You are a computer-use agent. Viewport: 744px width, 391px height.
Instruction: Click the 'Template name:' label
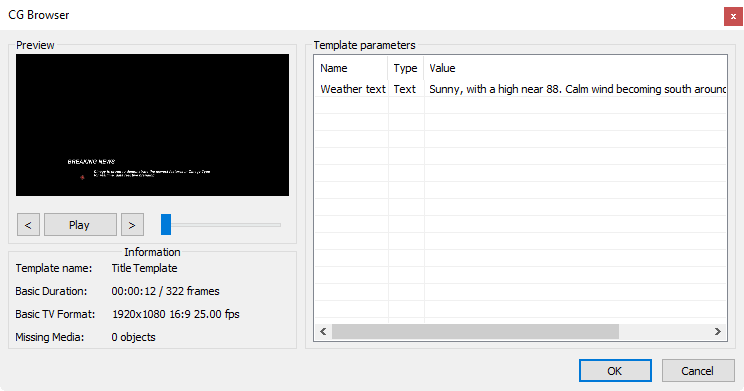coord(54,268)
